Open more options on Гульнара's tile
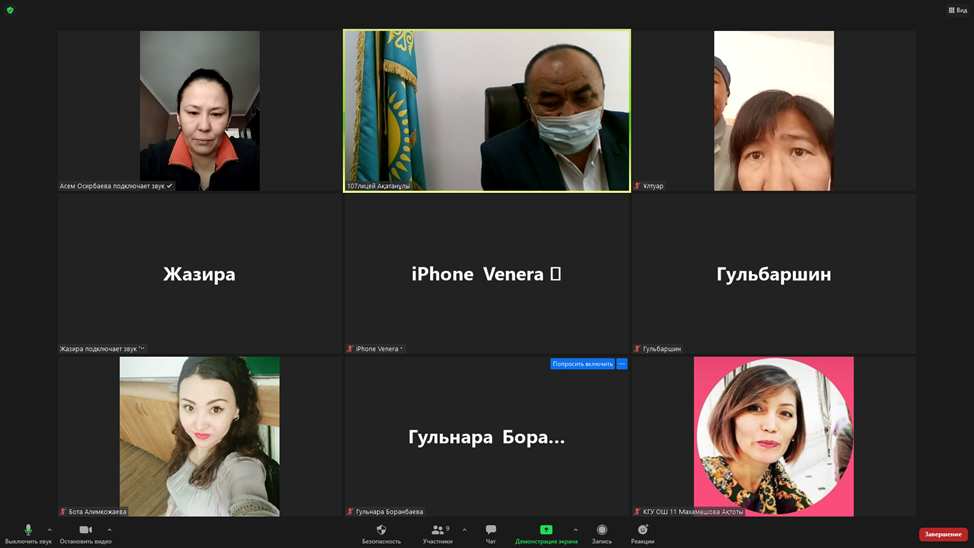 (x=622, y=364)
